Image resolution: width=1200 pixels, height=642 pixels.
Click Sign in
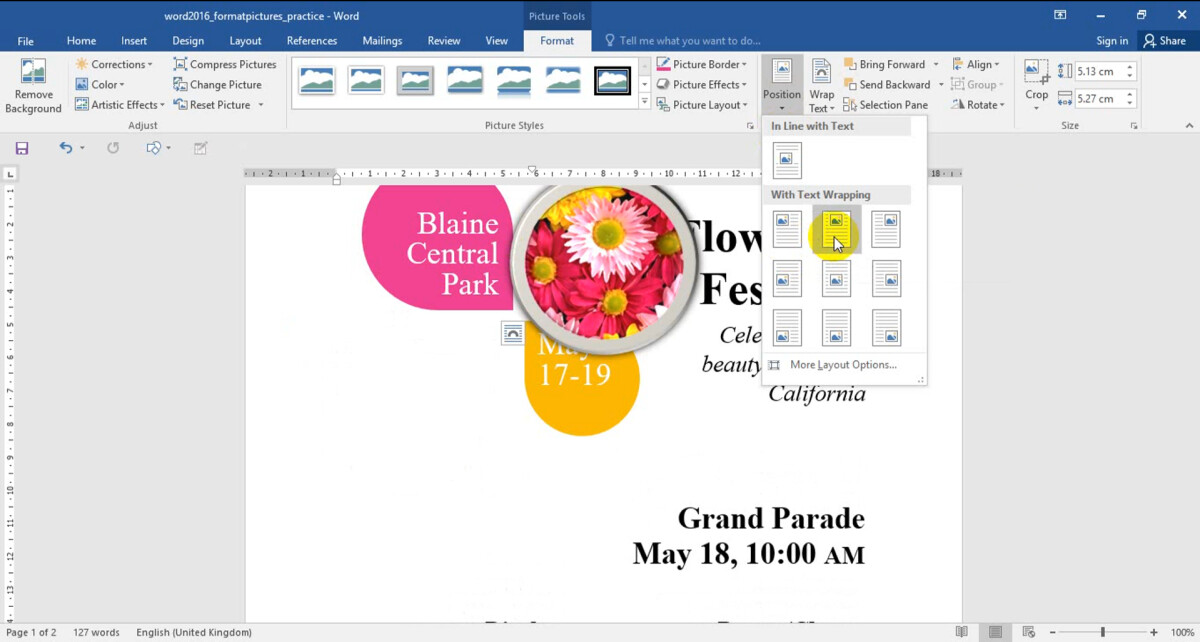click(1112, 41)
